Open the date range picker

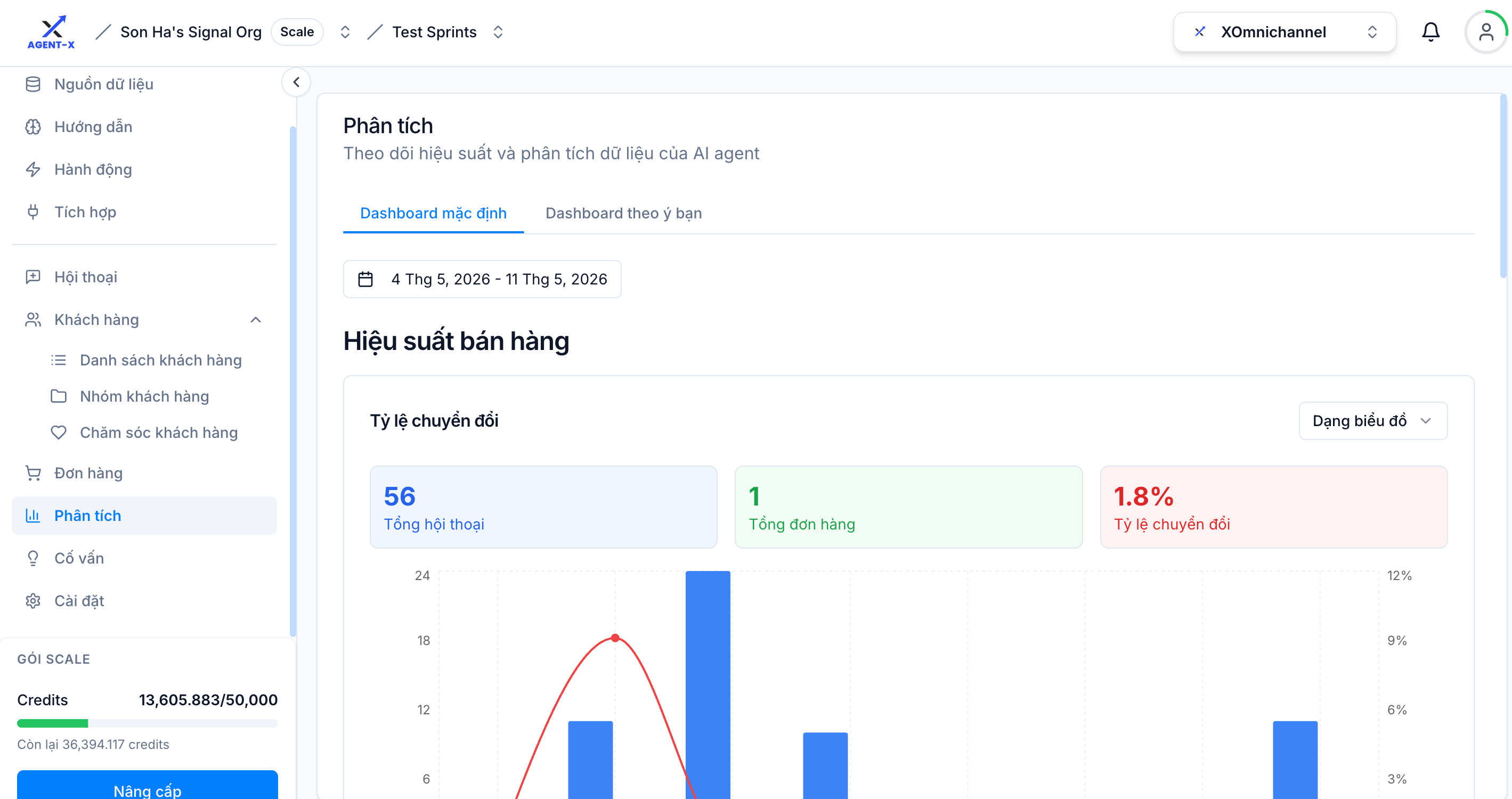click(x=482, y=279)
